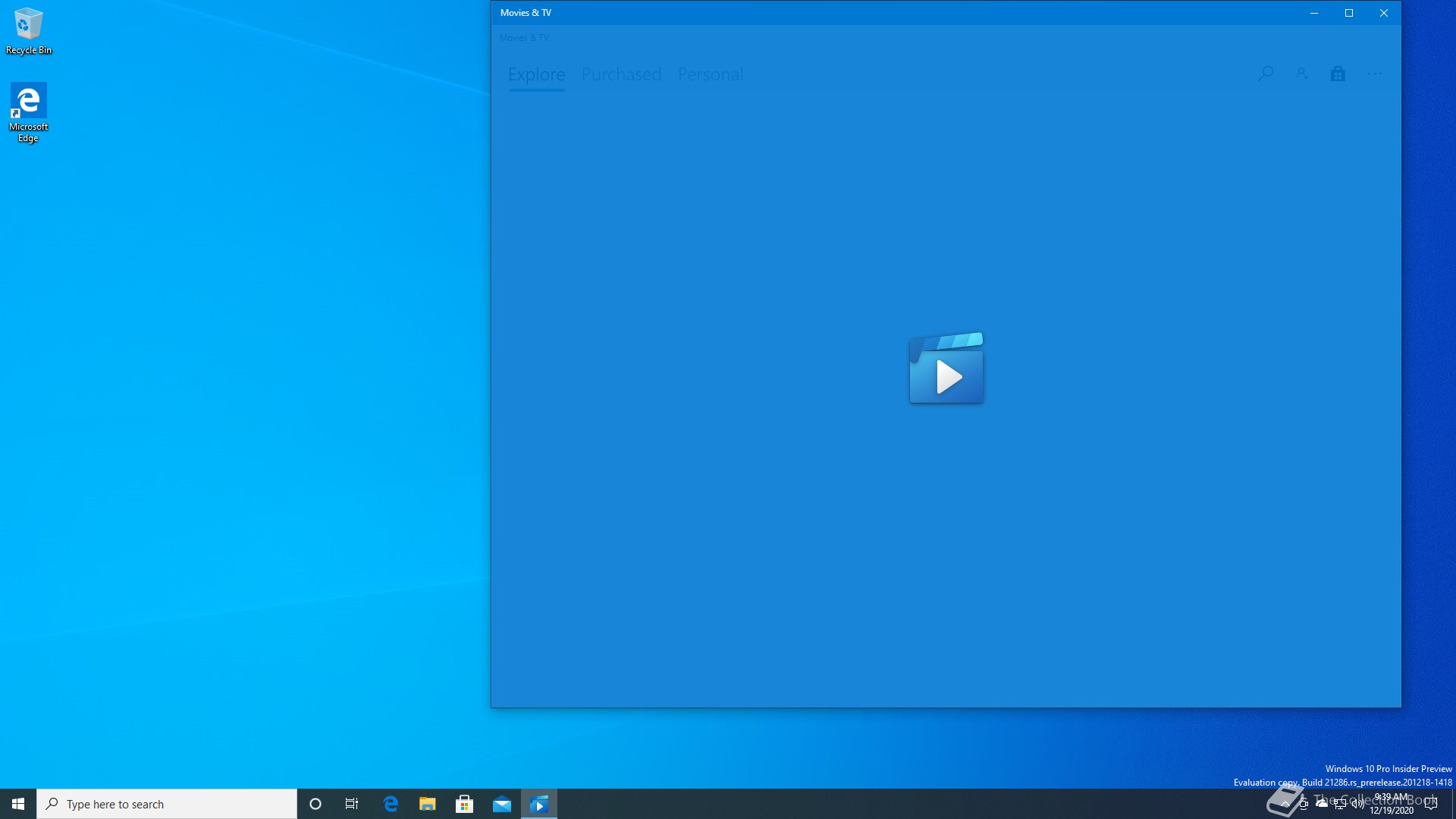Open the account profile icon in Movies & TV

(1302, 74)
